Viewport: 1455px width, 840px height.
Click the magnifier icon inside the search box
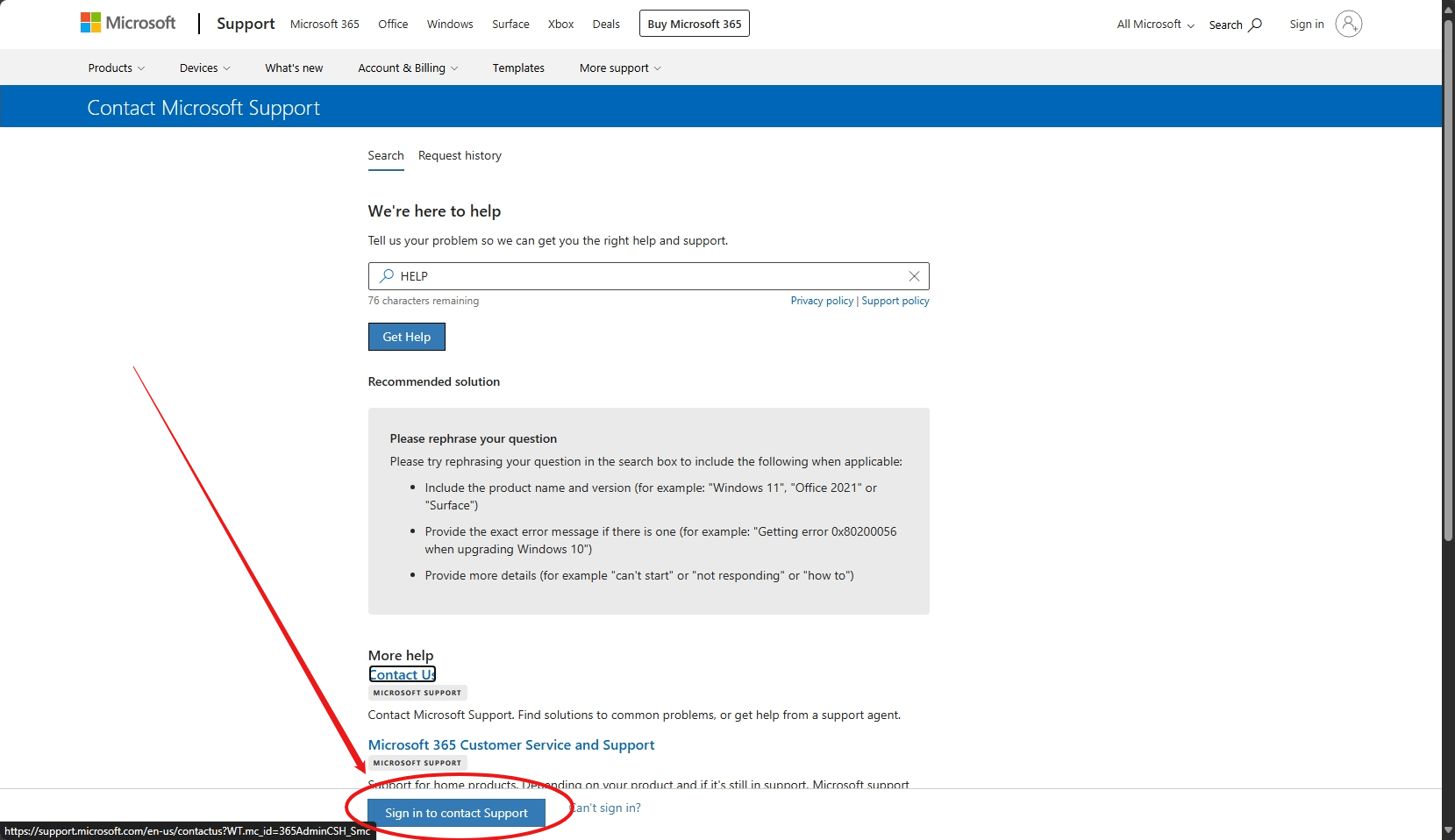click(x=386, y=276)
